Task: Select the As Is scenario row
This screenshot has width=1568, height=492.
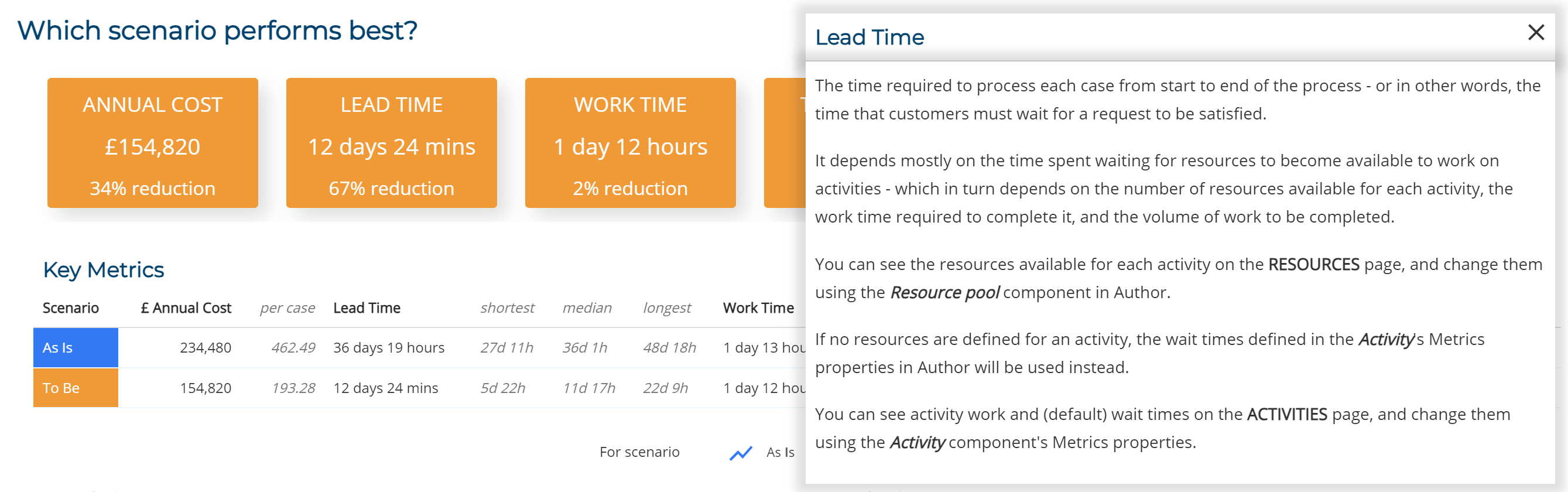Action: point(75,347)
